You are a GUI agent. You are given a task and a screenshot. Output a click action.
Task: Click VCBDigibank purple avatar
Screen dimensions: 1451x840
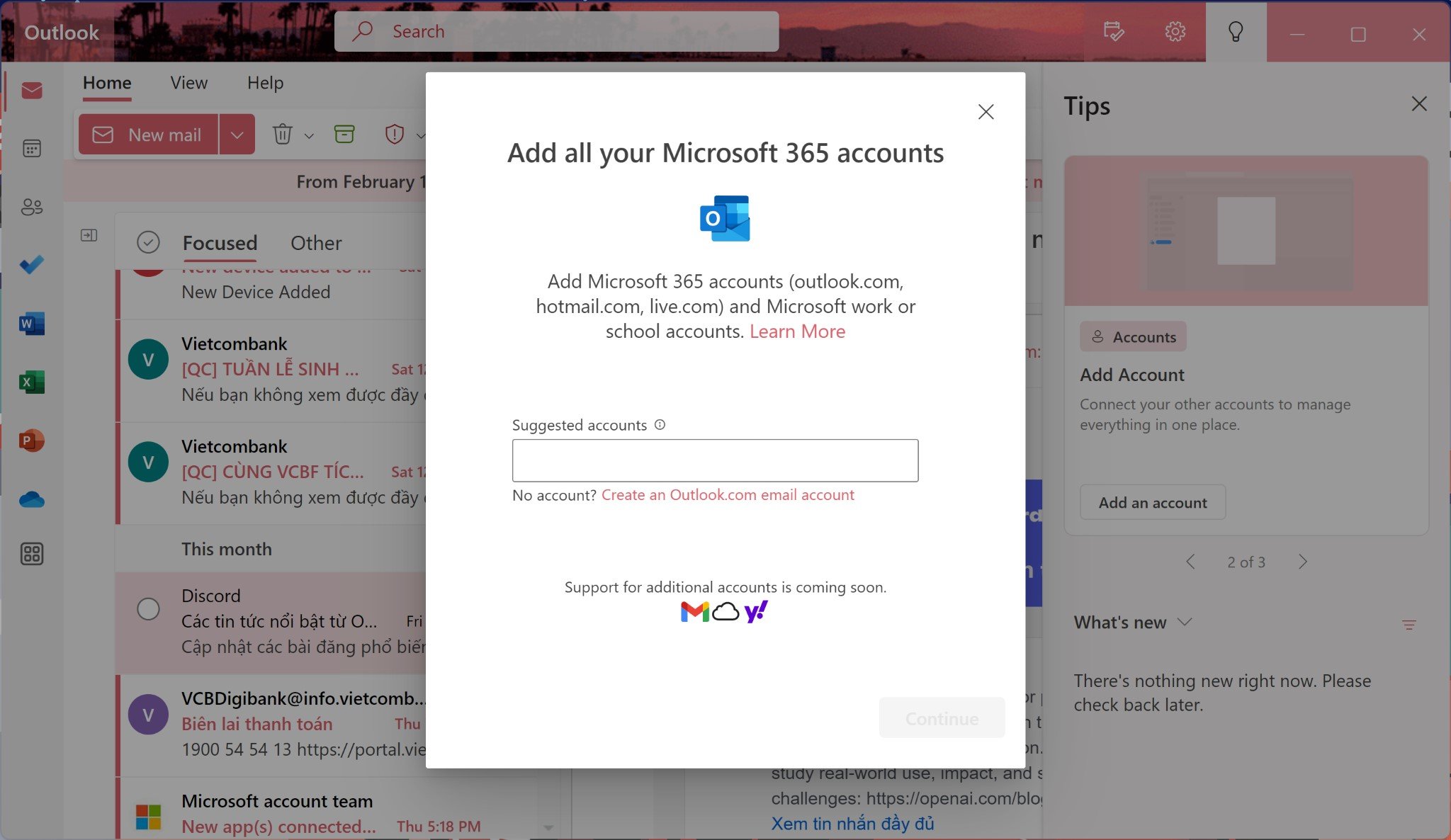point(148,714)
